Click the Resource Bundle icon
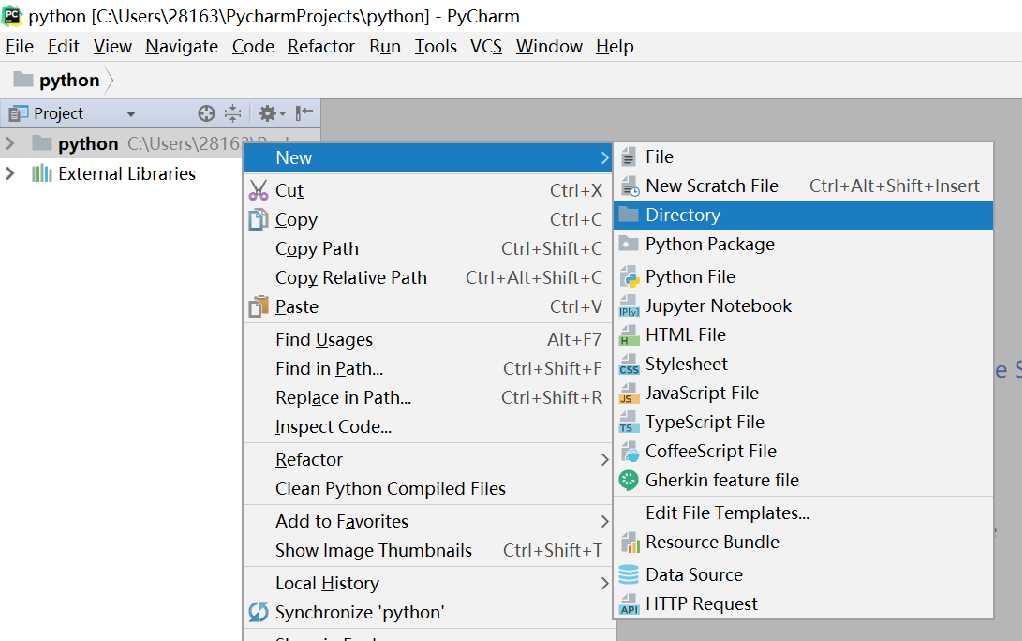 [x=630, y=543]
